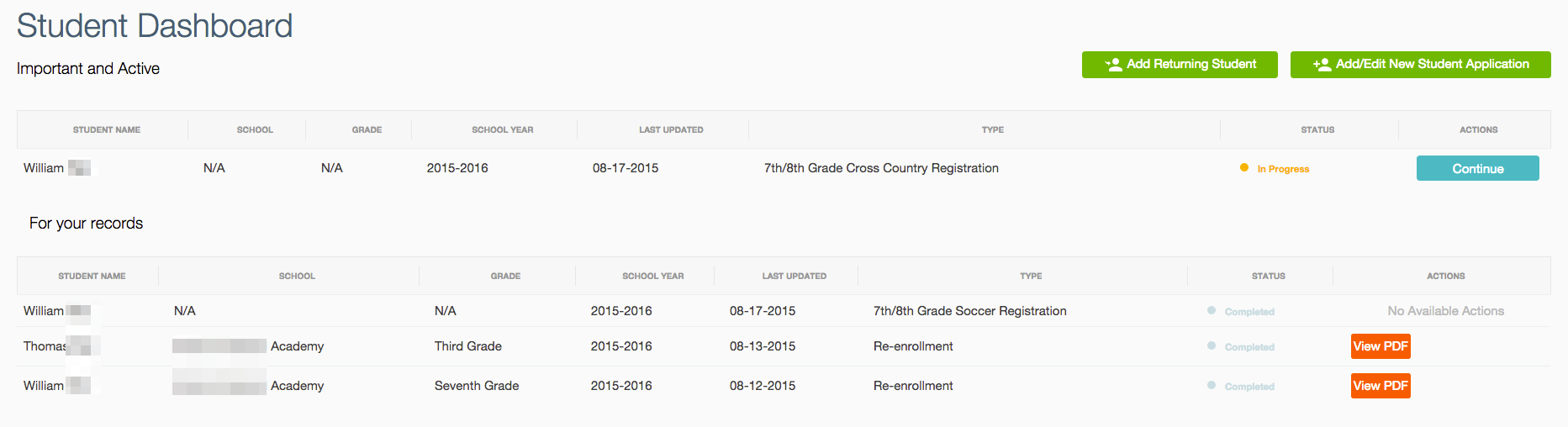The width and height of the screenshot is (1568, 427).
Task: View PDF for Thomas's Re-enrollment
Action: pos(1381,346)
